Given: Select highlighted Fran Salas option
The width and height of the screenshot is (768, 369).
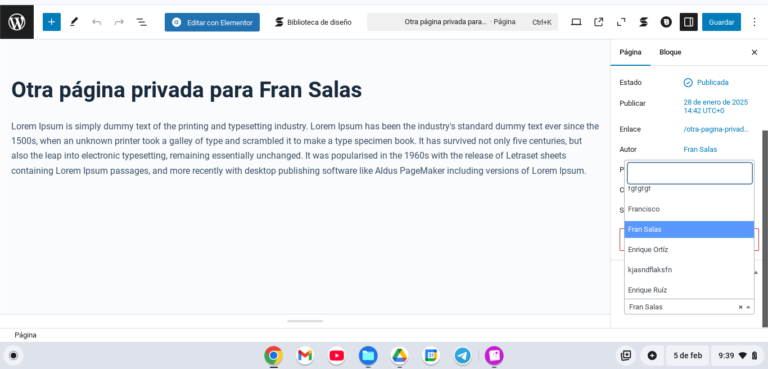Looking at the screenshot, I should click(689, 229).
